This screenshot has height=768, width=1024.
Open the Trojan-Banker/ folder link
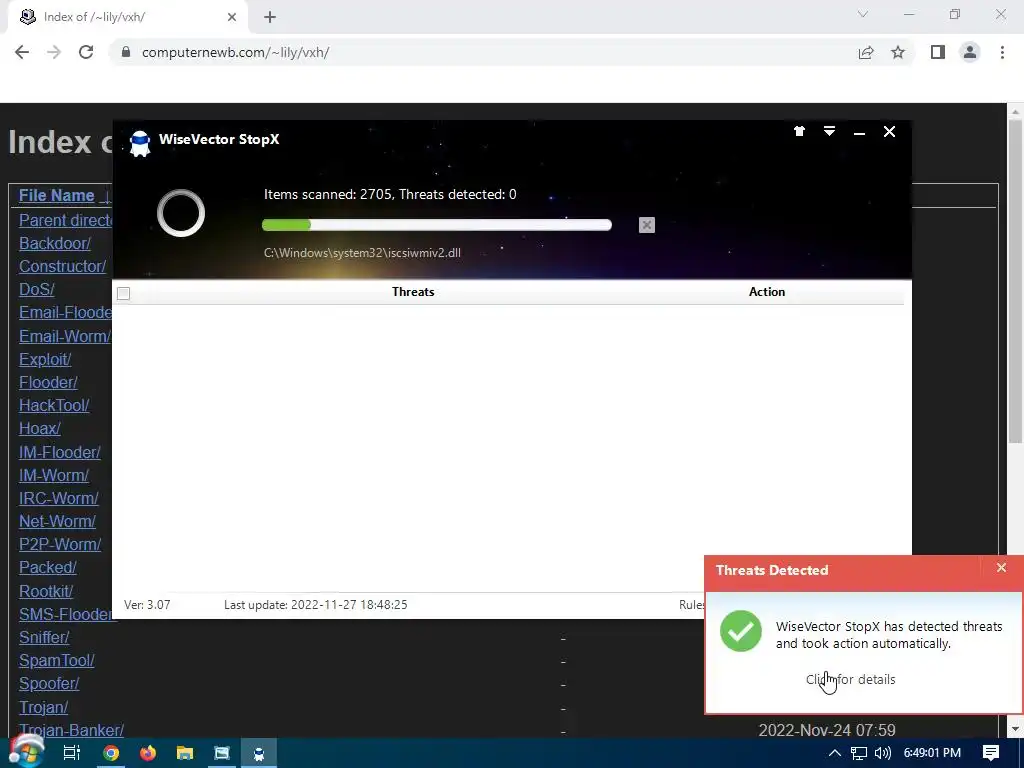coord(71,730)
